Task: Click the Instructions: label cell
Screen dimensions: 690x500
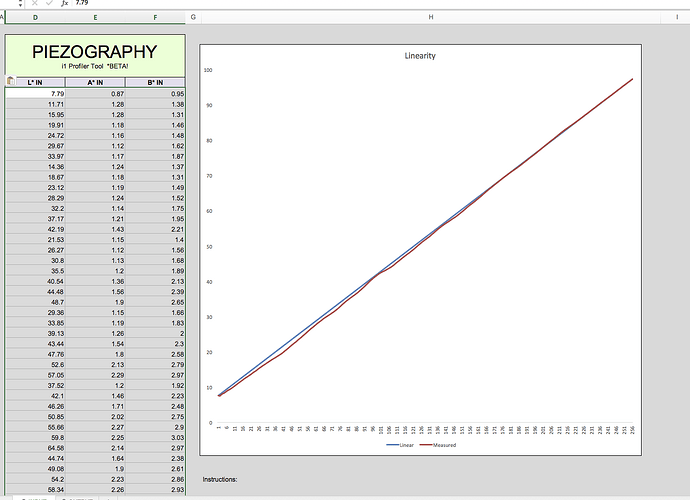Action: coord(220,479)
